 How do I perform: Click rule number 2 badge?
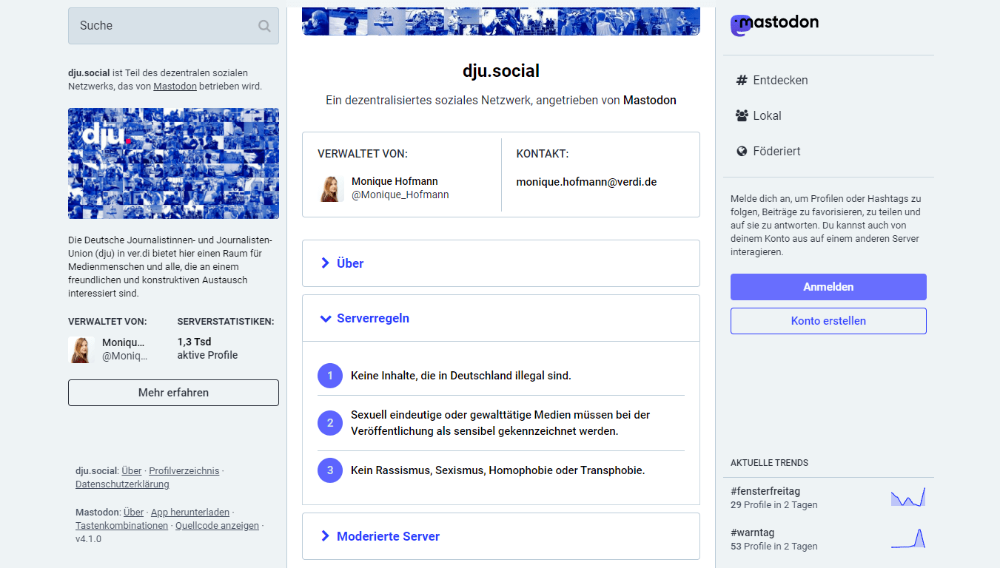point(330,423)
